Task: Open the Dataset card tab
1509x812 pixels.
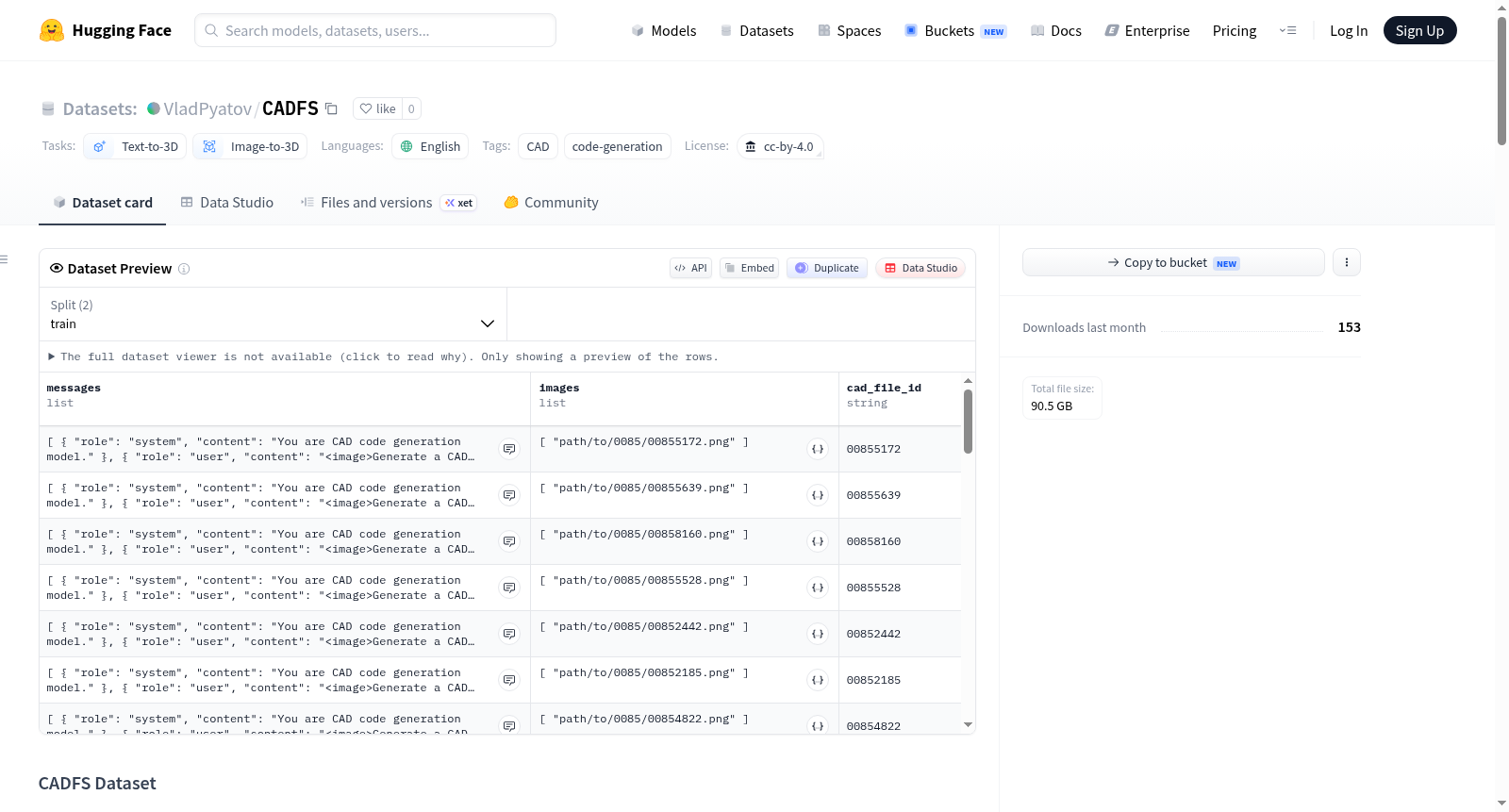Action: pyautogui.click(x=102, y=203)
